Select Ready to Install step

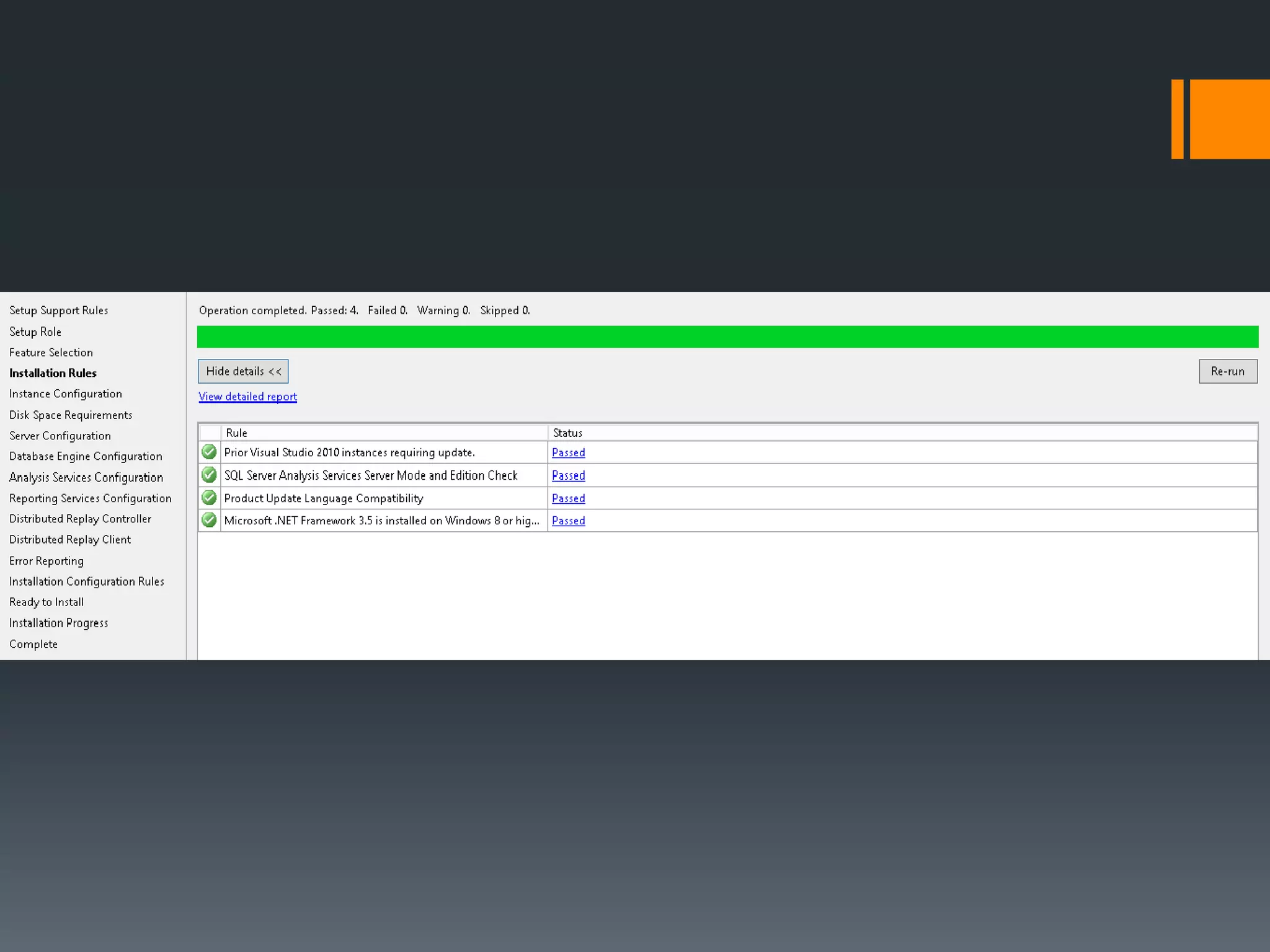pyautogui.click(x=47, y=602)
